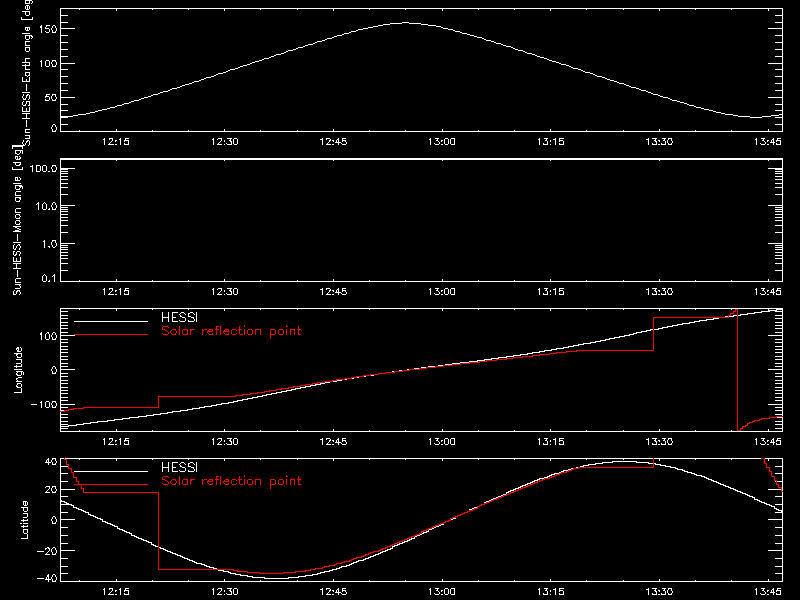Click '12:45' time label under Moon angle plot
This screenshot has width=800, height=600.
(333, 292)
